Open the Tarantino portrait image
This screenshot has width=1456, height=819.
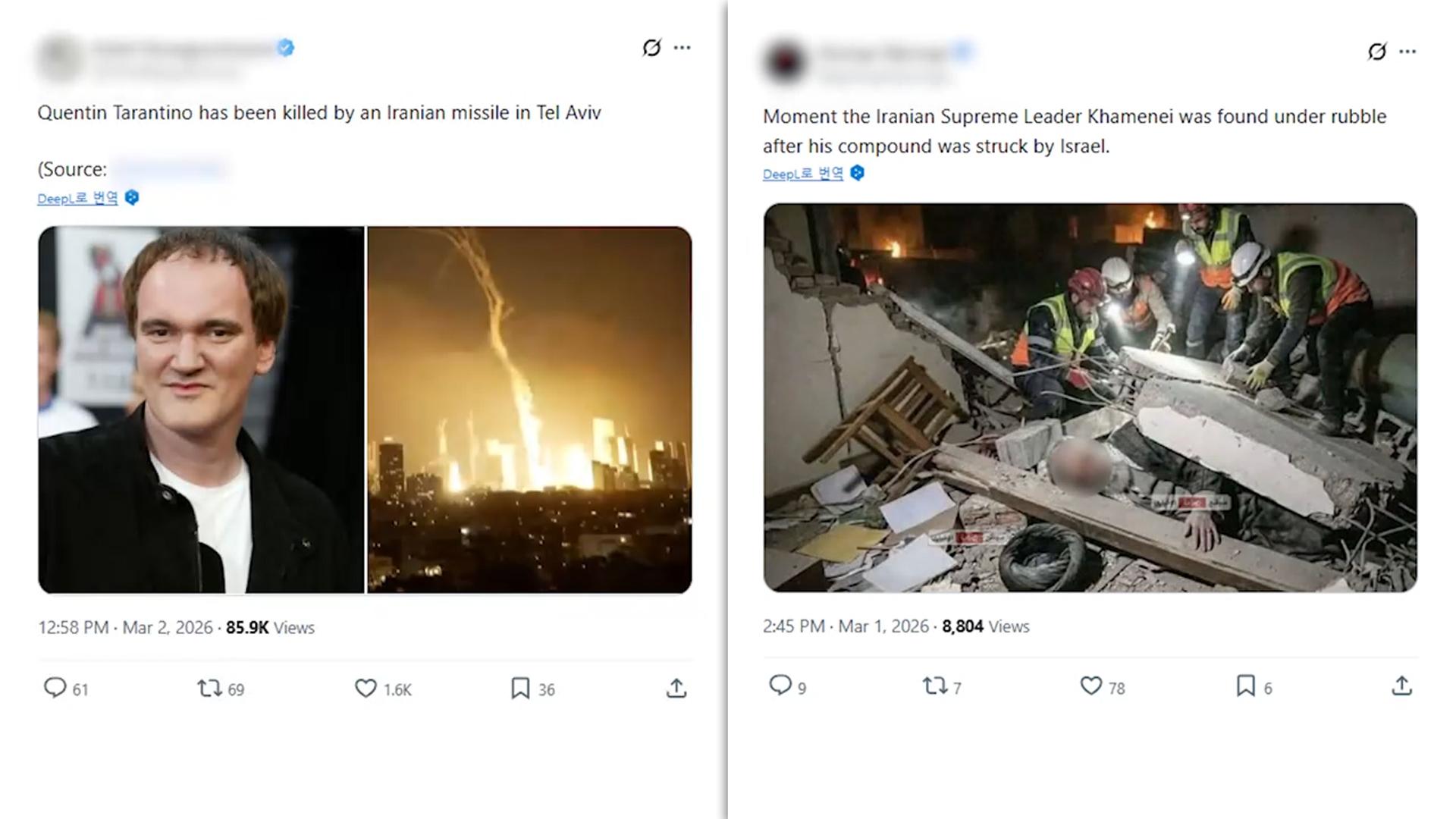201,409
